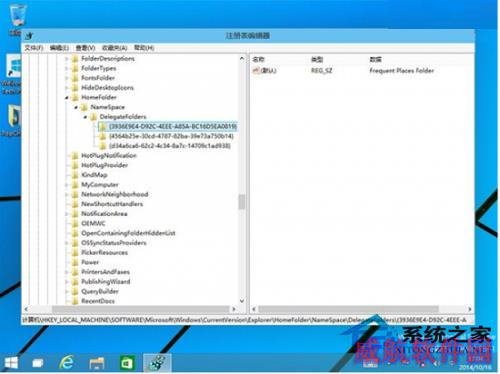Click the DelegateFolders folder icon

point(94,117)
